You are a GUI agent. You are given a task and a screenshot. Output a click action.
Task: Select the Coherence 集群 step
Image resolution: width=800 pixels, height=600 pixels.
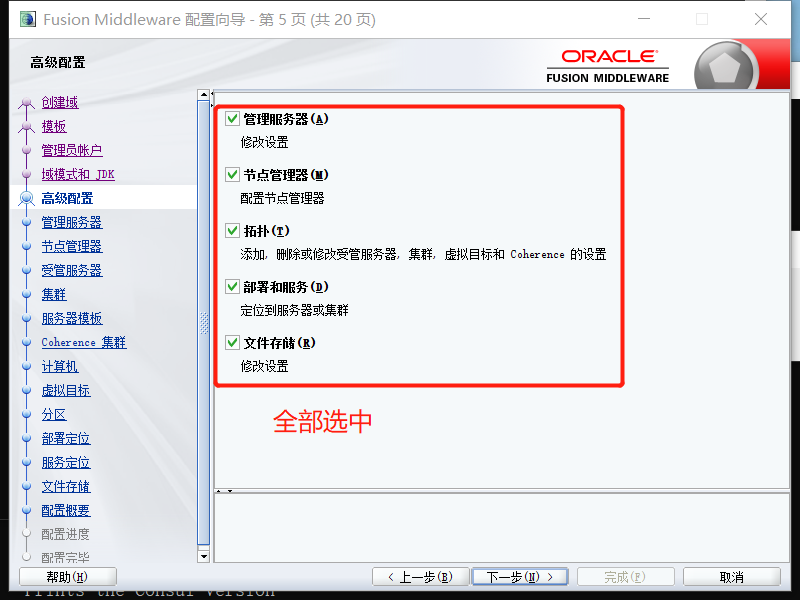[83, 342]
